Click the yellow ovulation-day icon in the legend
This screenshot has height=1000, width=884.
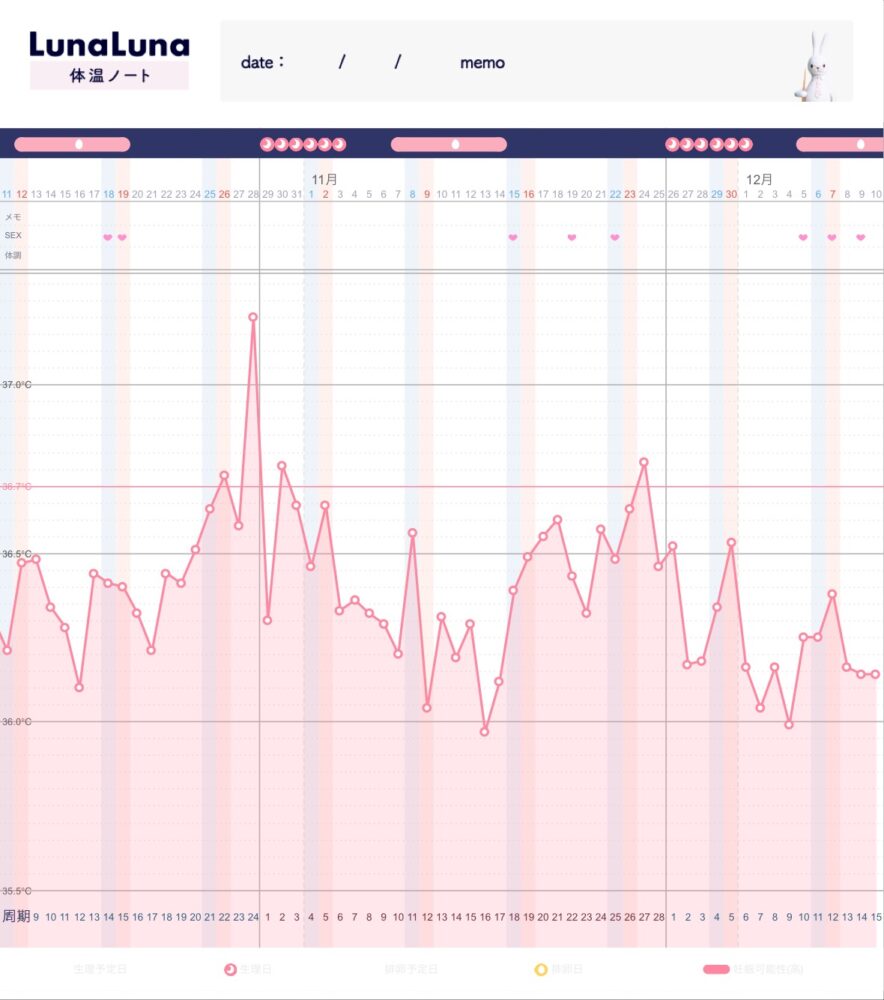(x=541, y=969)
